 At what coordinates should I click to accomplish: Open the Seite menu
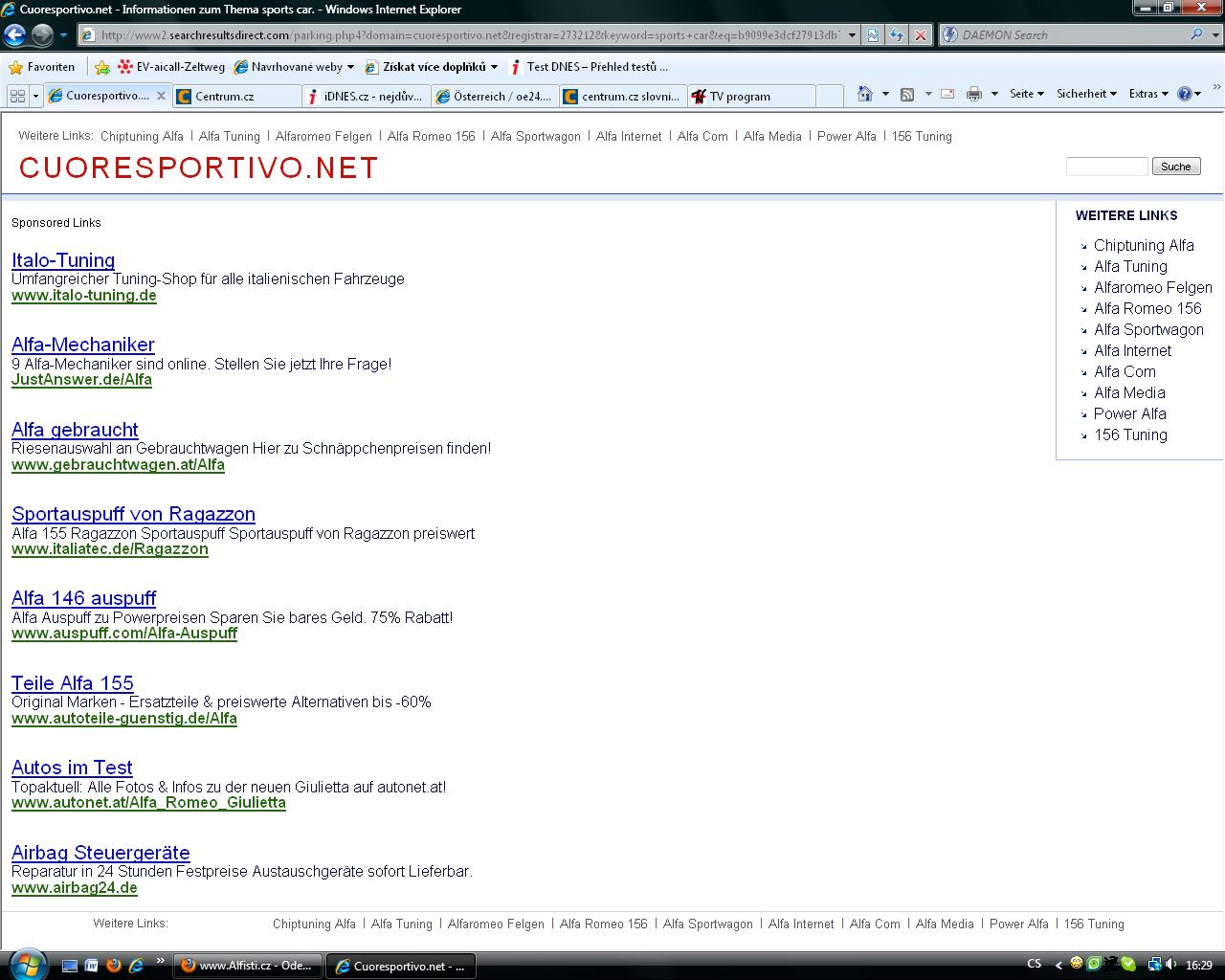coord(1026,94)
